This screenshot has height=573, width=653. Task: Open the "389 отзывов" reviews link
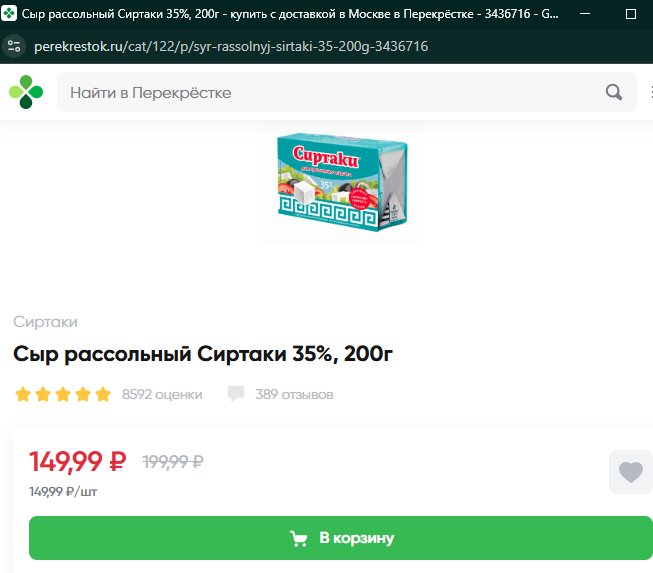(x=294, y=394)
